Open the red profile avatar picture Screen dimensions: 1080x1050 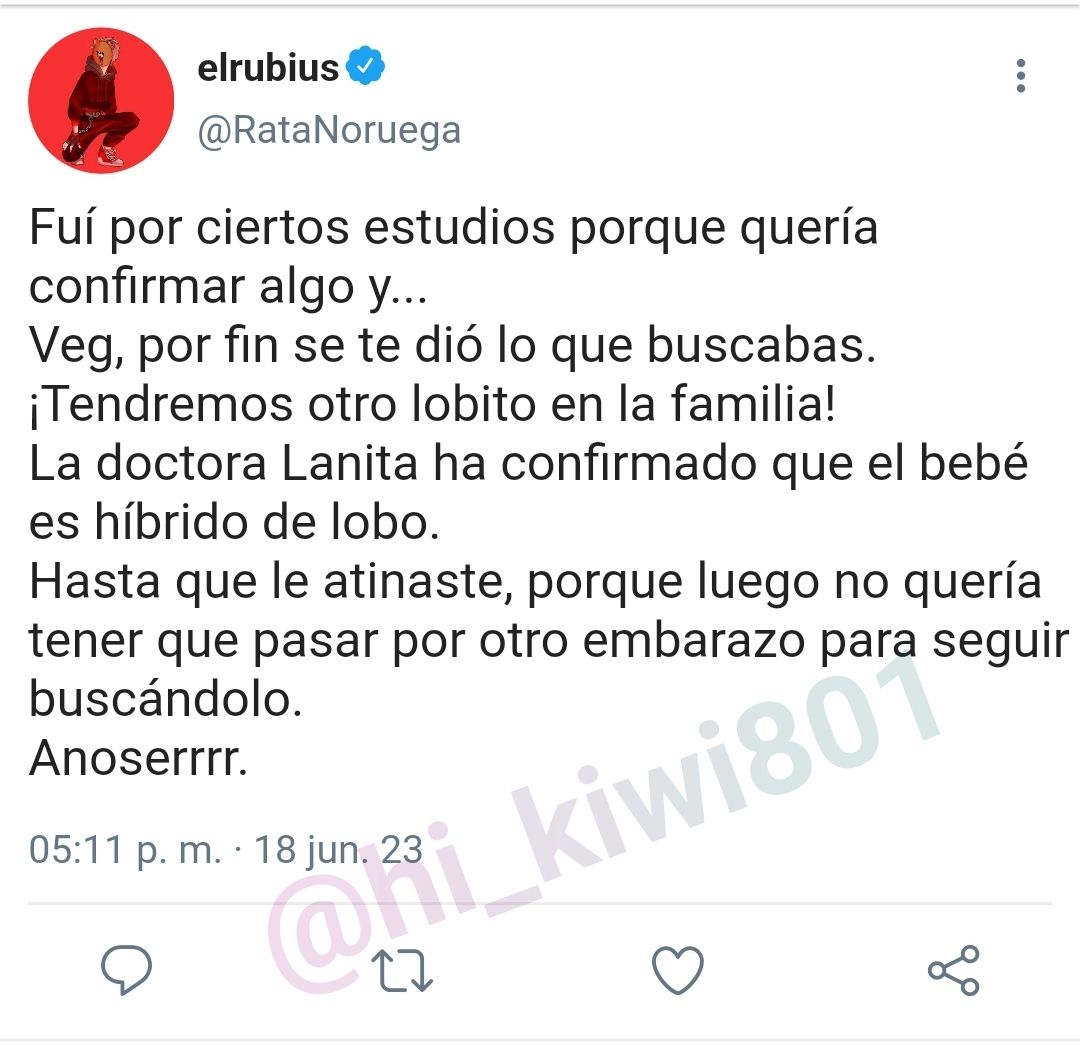coord(101,101)
